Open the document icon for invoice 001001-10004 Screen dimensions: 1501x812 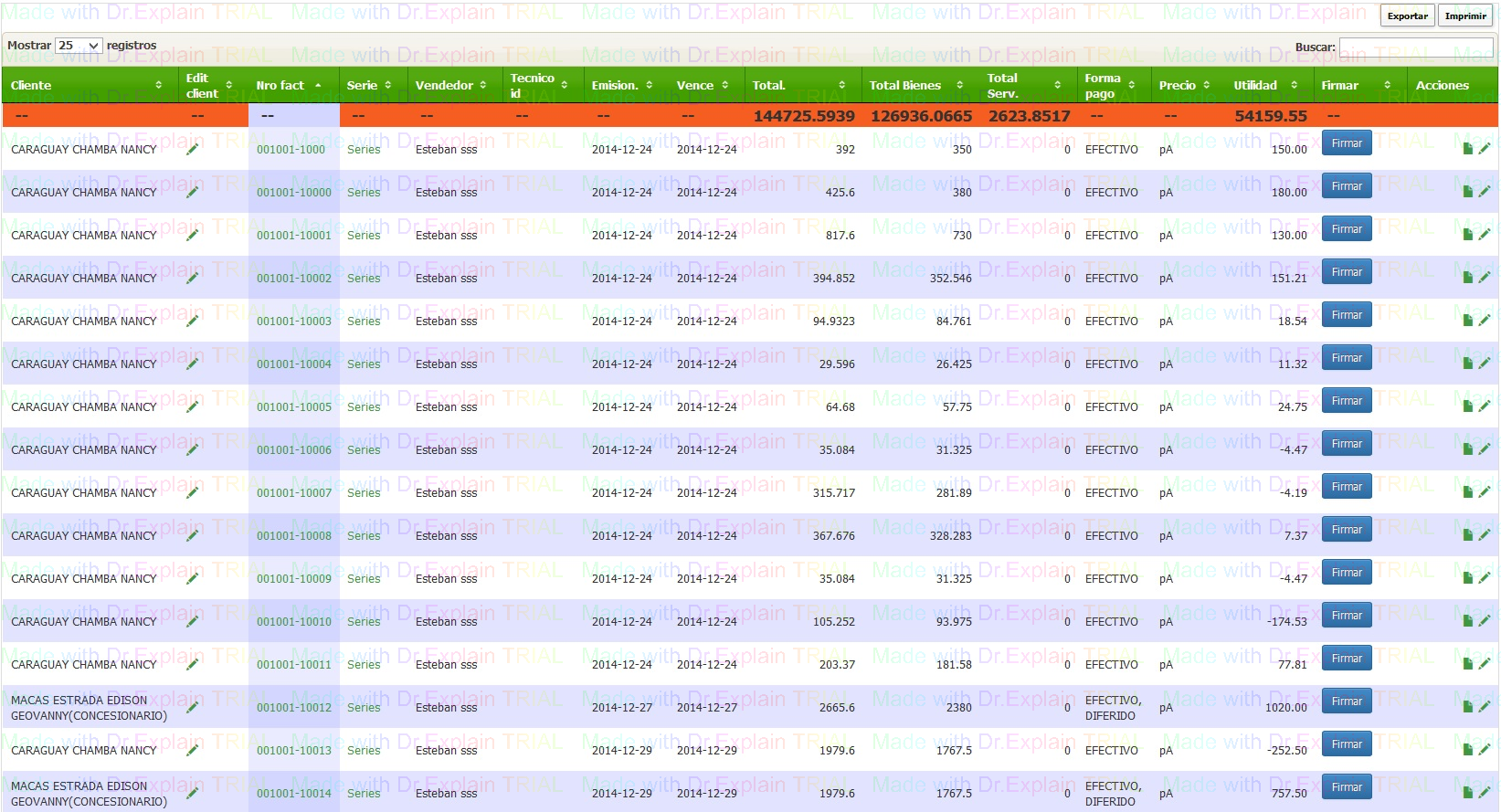(x=1467, y=364)
